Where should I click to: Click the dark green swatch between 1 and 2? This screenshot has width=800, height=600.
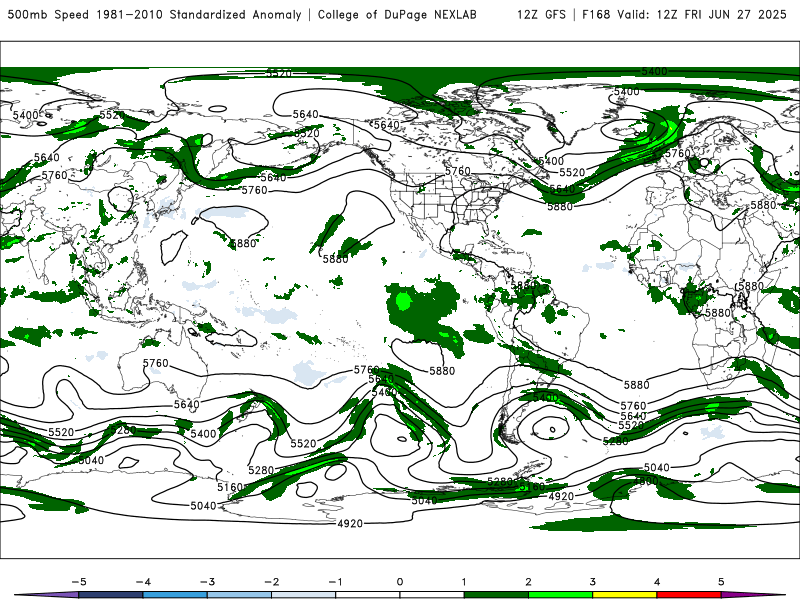click(x=496, y=595)
